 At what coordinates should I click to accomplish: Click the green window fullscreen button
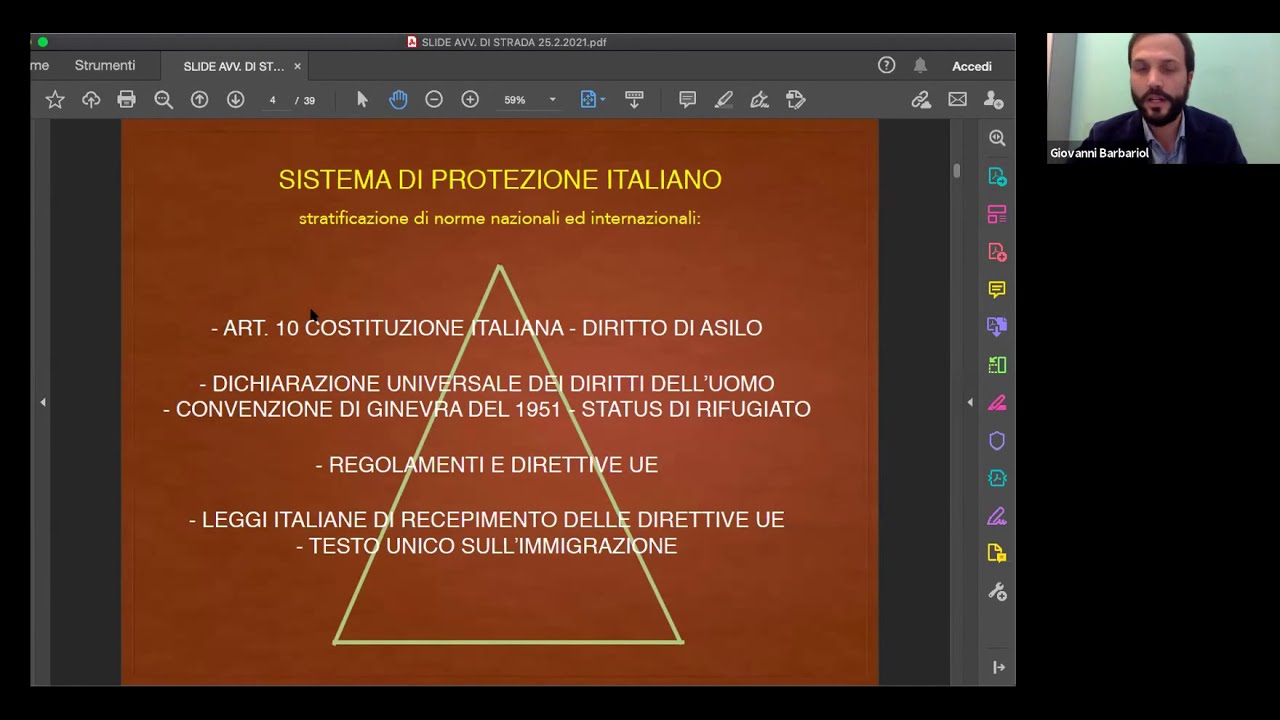pyautogui.click(x=42, y=42)
